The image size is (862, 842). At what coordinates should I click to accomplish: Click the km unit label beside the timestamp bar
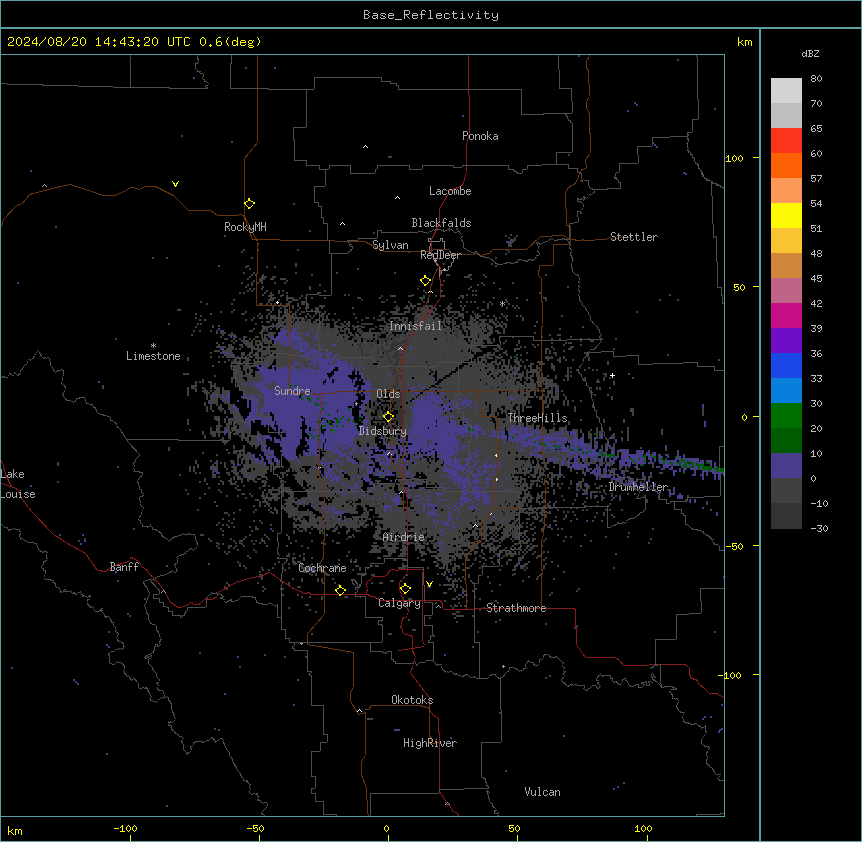[x=745, y=42]
